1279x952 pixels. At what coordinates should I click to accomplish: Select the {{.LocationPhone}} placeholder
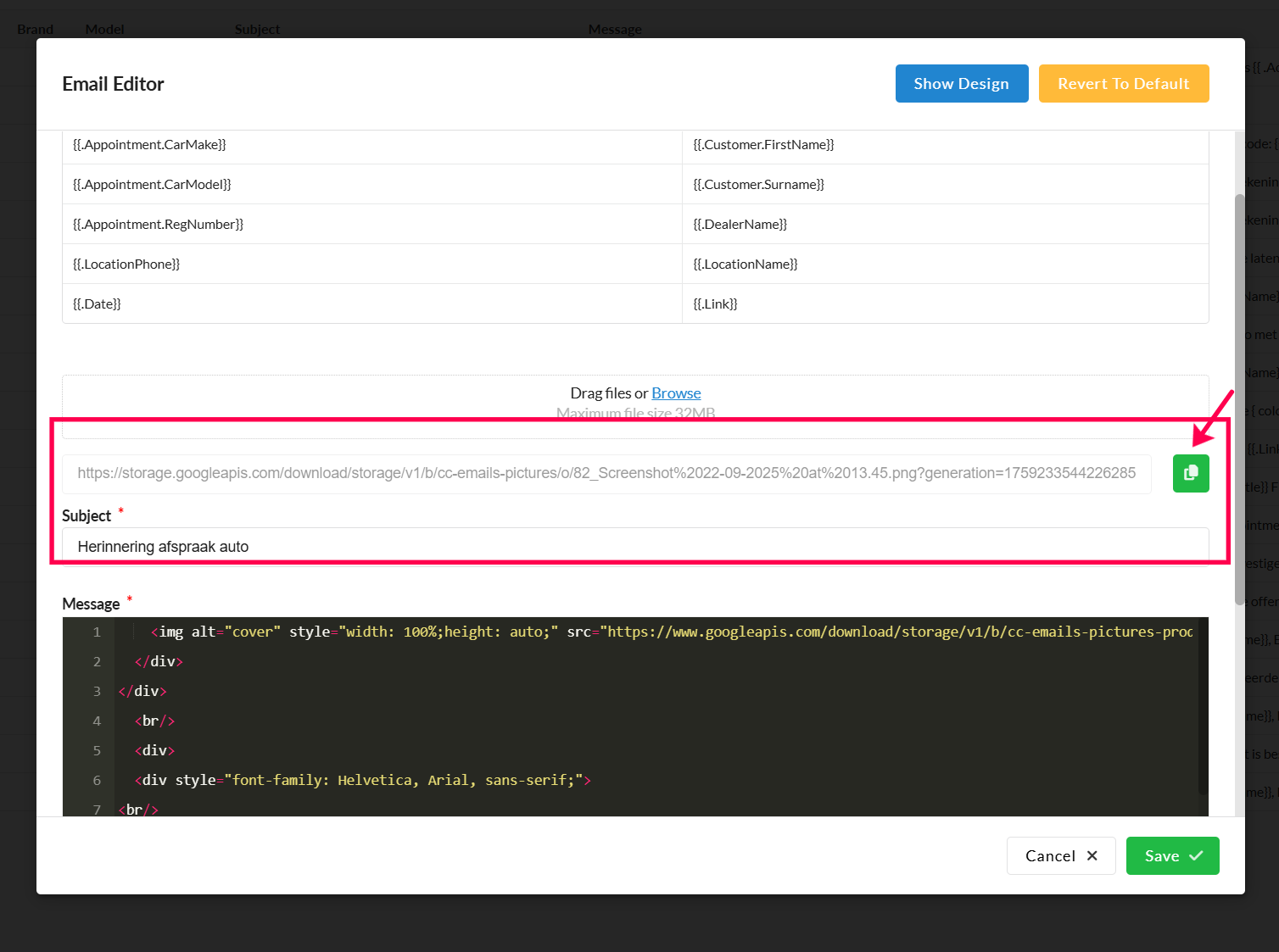(126, 264)
